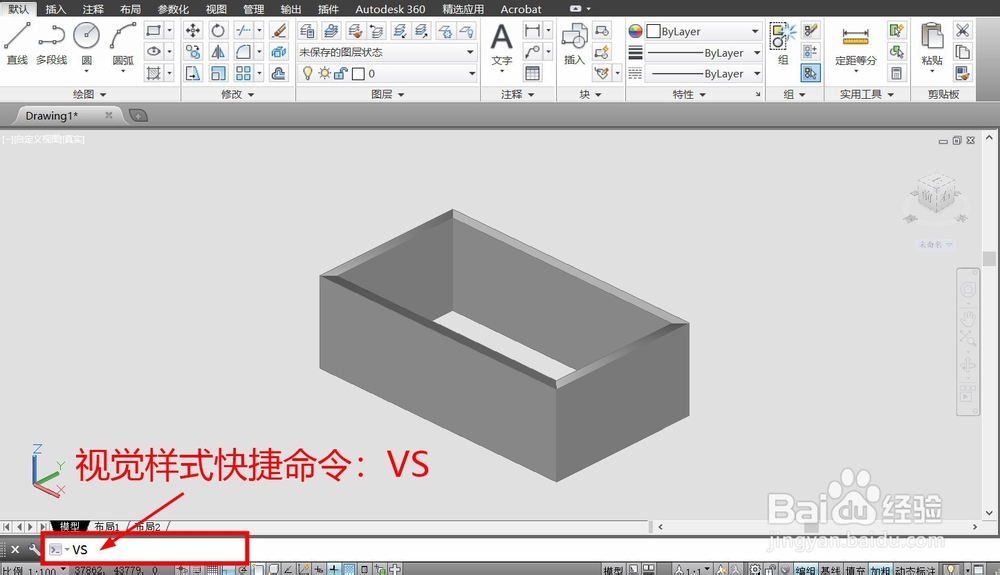Choose the Arc (圆弧) tool
Image resolution: width=1000 pixels, height=575 pixels.
(123, 45)
